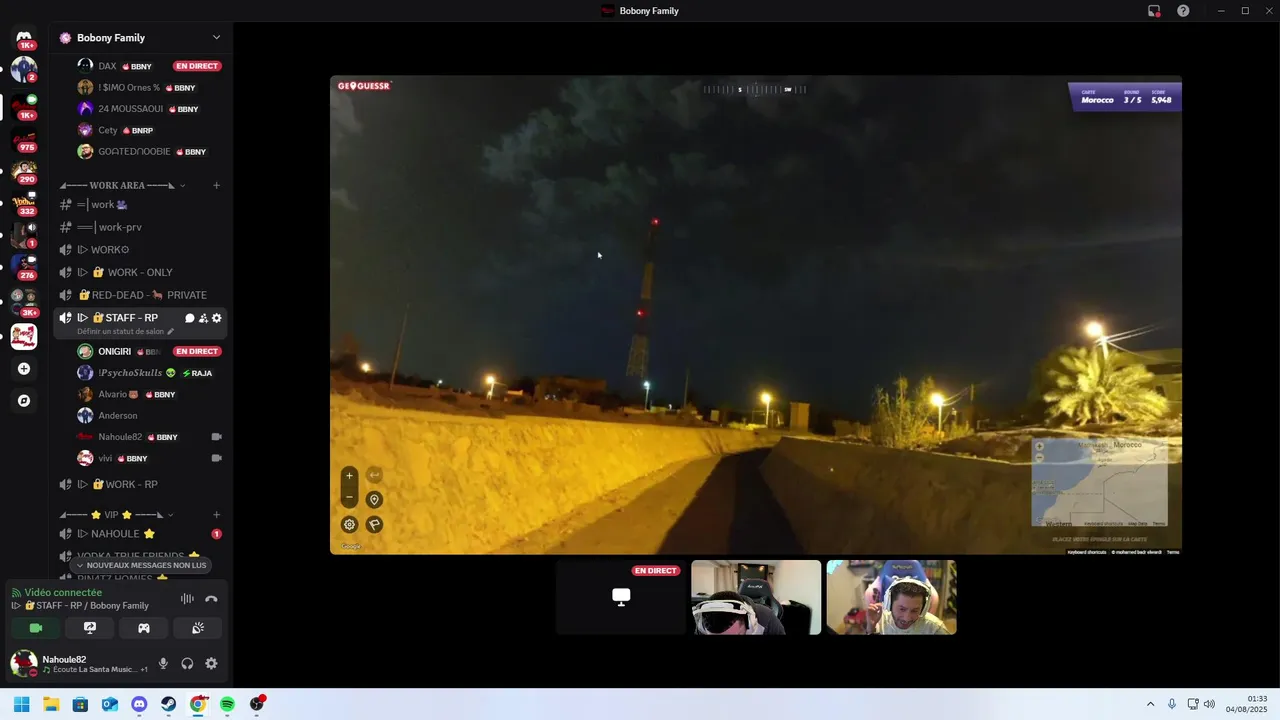Open server with 975 notification badge

pos(24,140)
